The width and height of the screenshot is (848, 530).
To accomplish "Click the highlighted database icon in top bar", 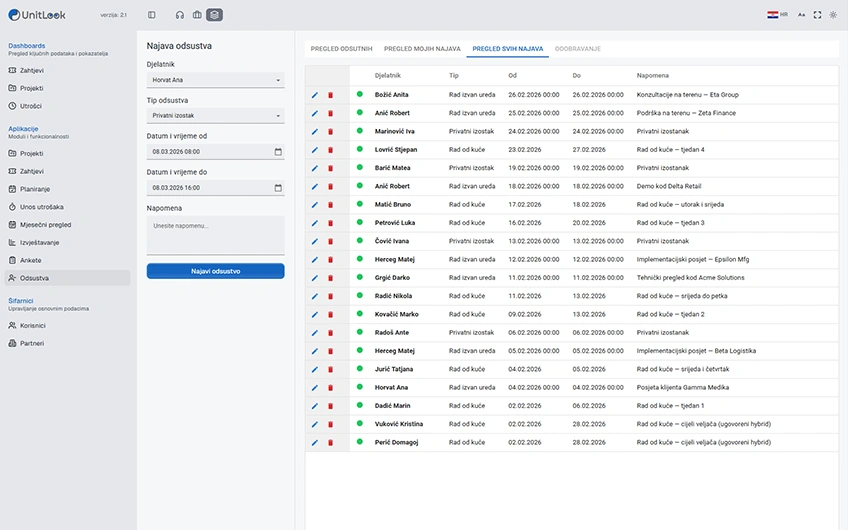I will (x=215, y=15).
